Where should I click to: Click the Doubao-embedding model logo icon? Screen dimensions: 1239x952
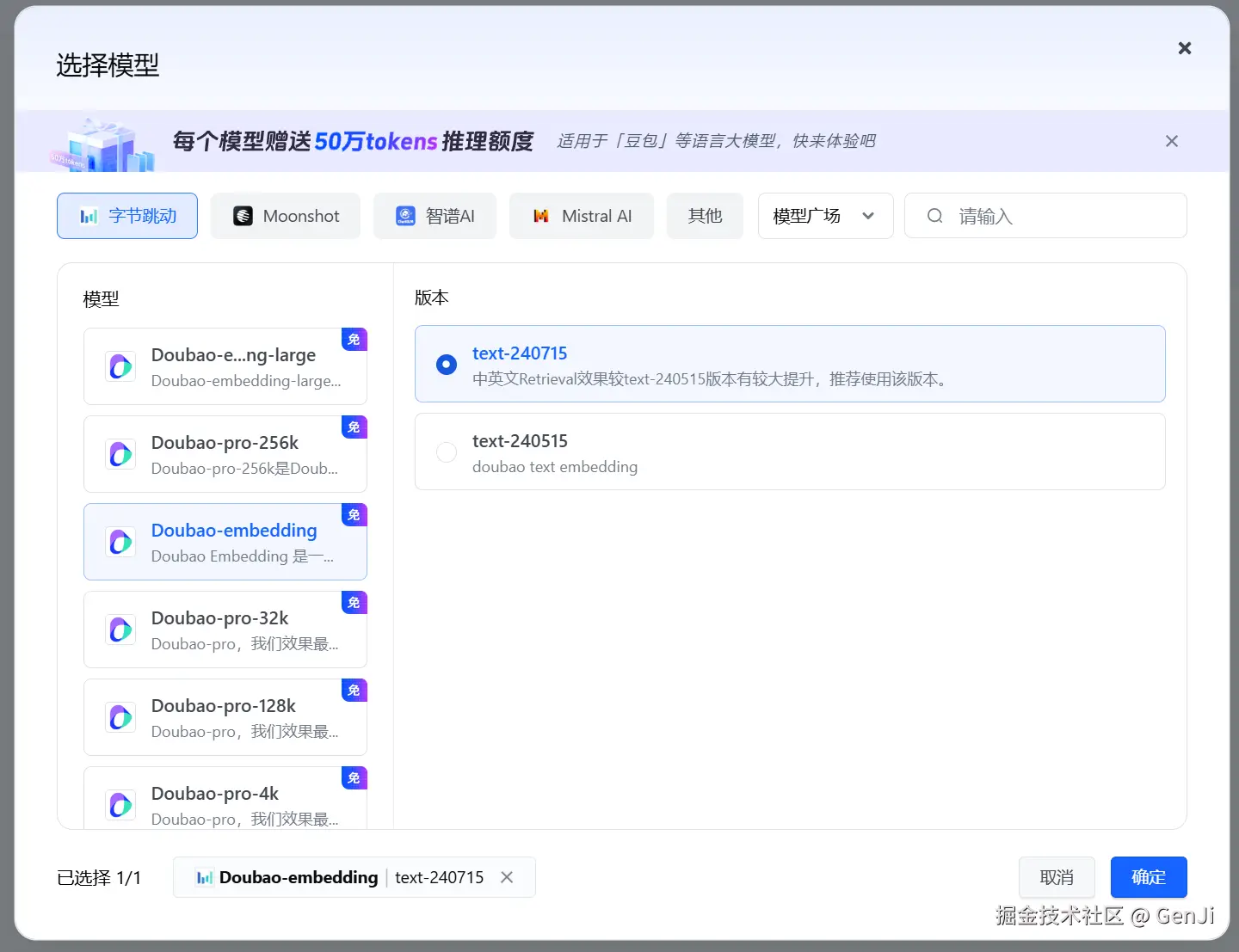pyautogui.click(x=120, y=542)
